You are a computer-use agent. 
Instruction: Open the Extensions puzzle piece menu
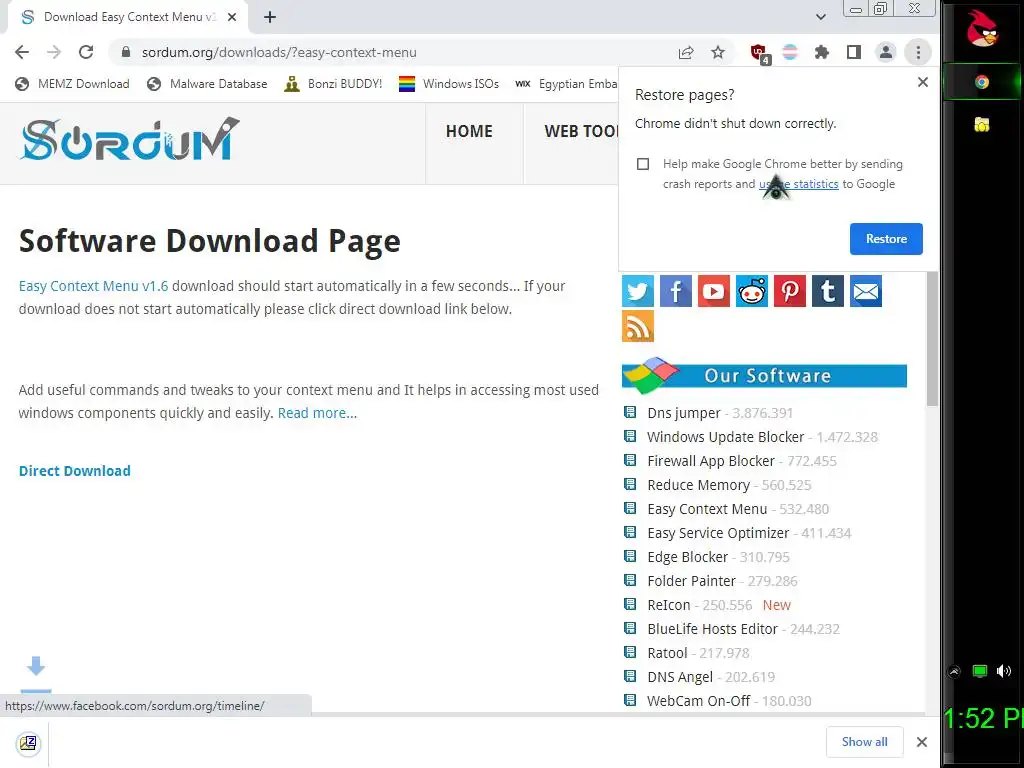click(822, 52)
